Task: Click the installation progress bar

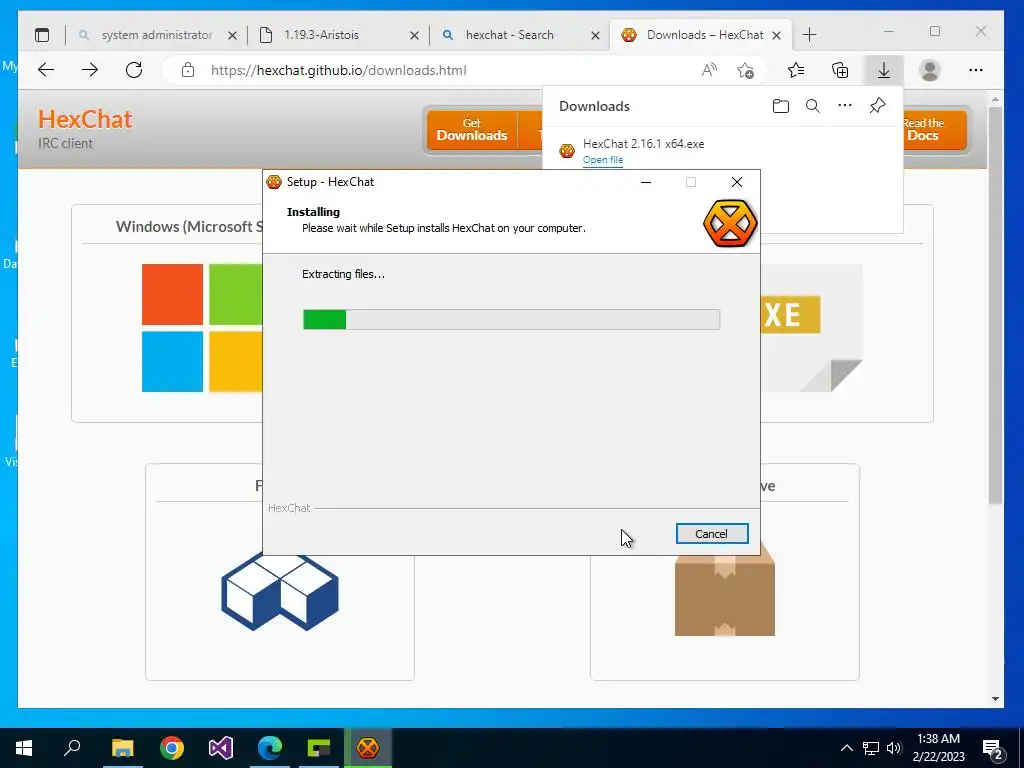Action: pos(511,319)
